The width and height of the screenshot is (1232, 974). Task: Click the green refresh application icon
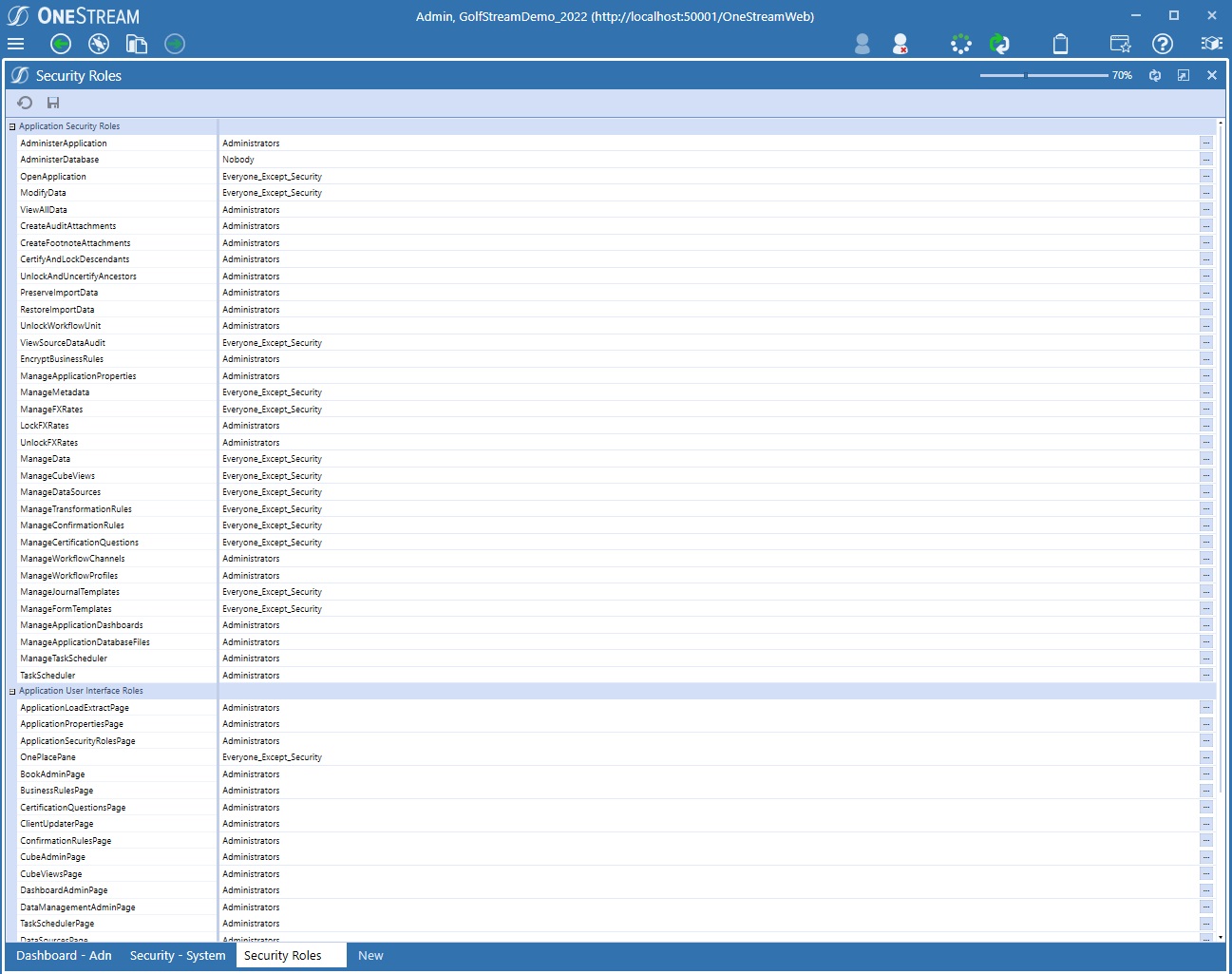(999, 44)
